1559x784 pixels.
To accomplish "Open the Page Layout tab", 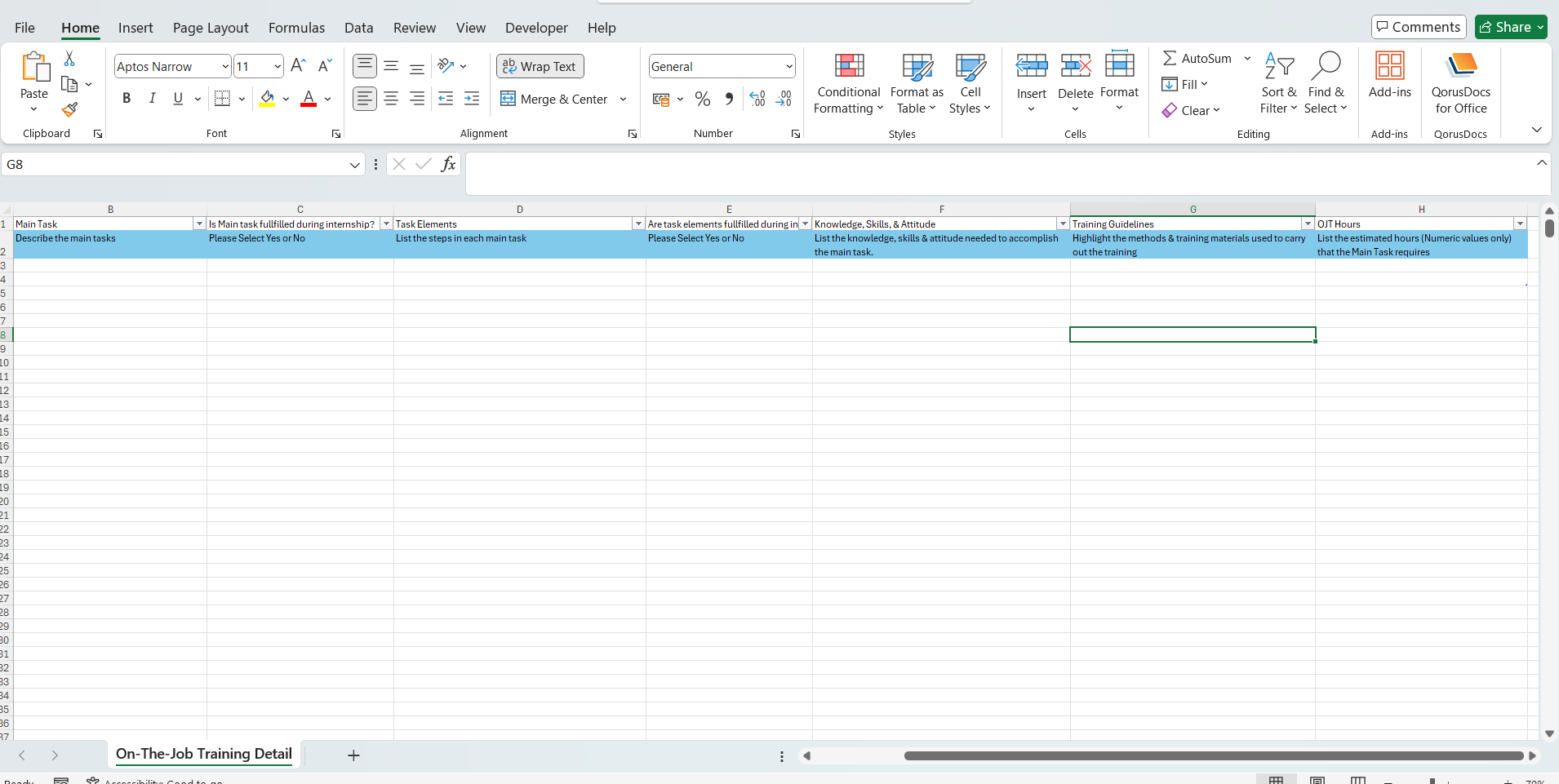I will 211,28.
